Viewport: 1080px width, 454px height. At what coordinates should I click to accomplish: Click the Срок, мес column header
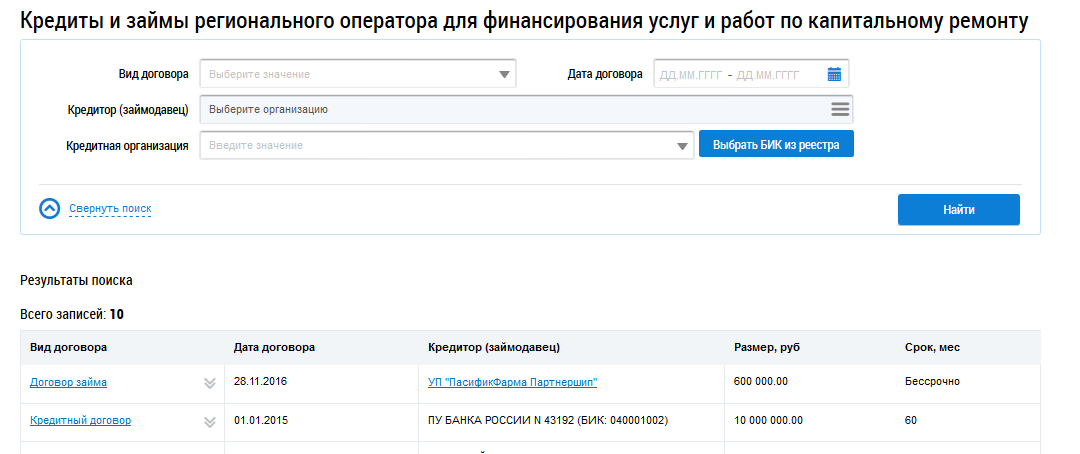933,347
